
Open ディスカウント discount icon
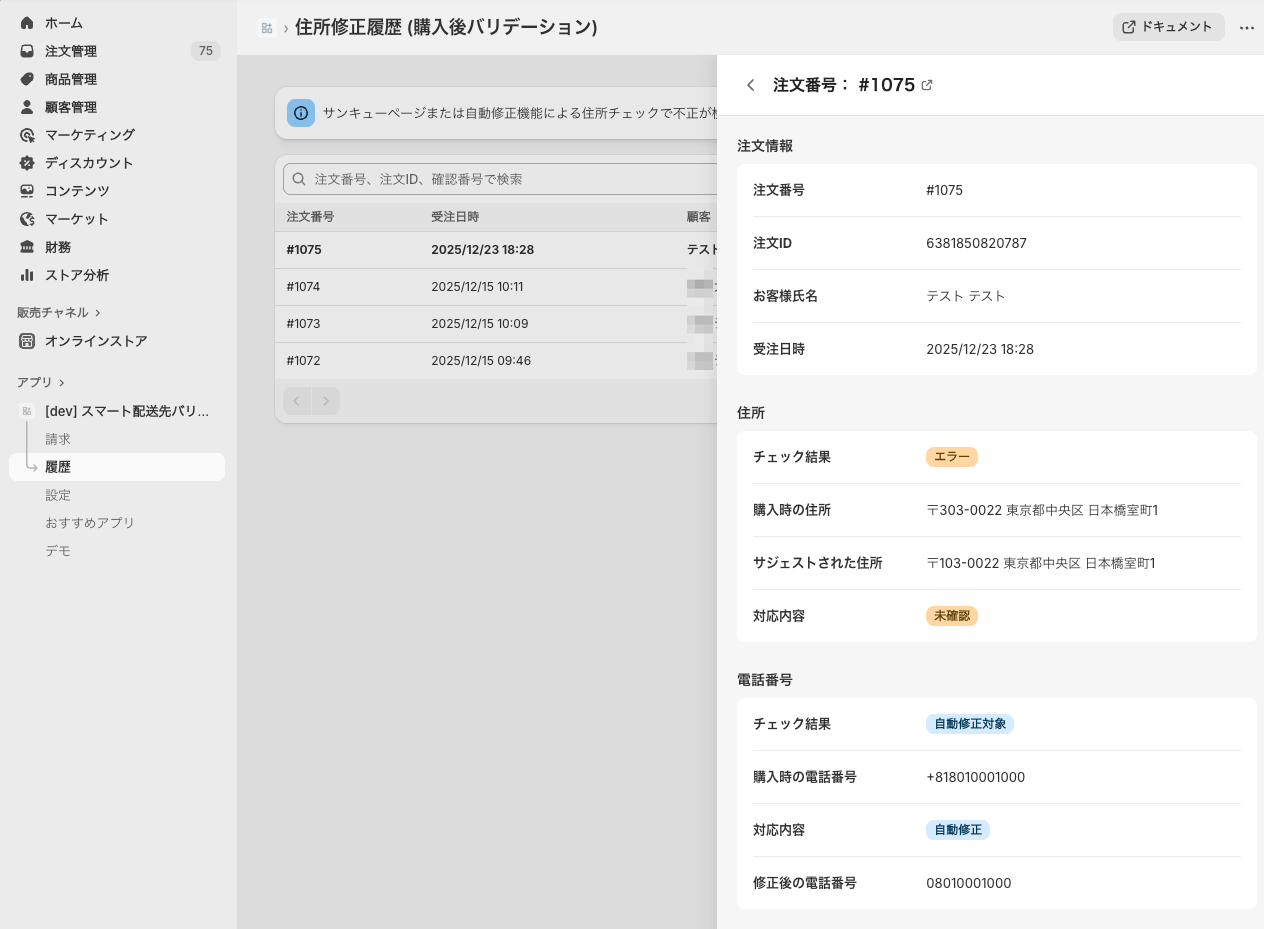tap(27, 163)
